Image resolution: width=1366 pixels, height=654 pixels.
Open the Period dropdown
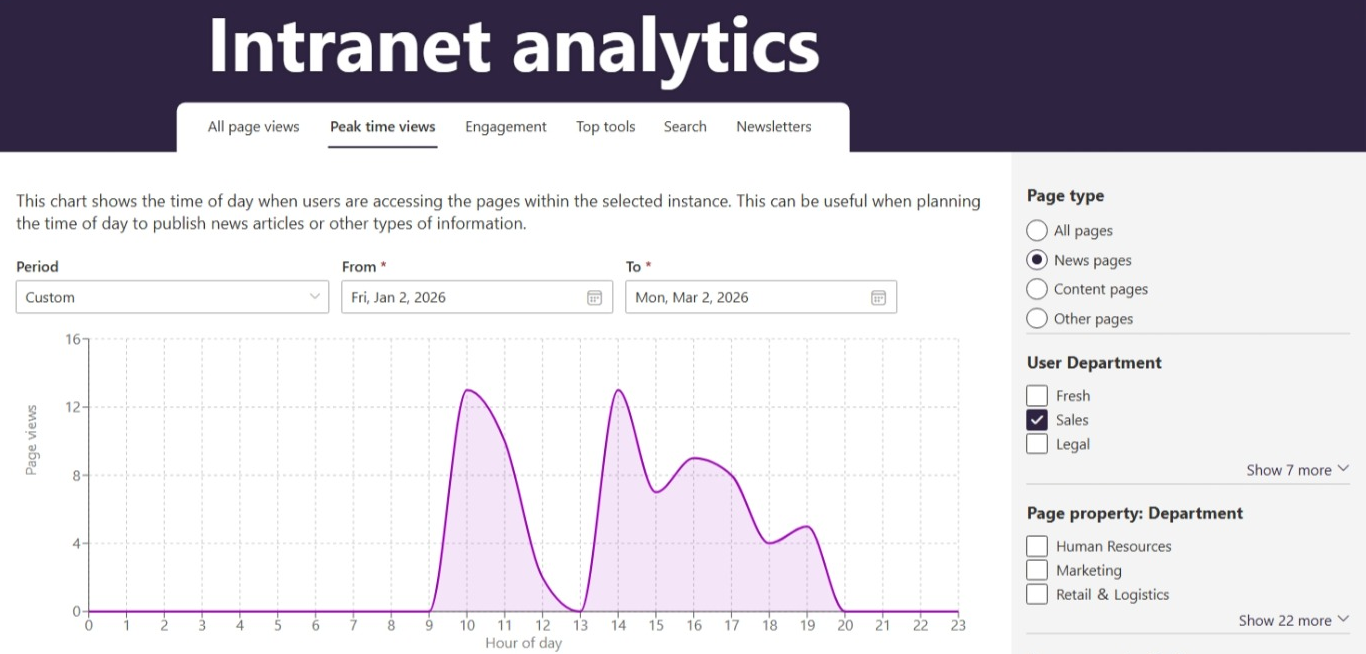click(172, 297)
